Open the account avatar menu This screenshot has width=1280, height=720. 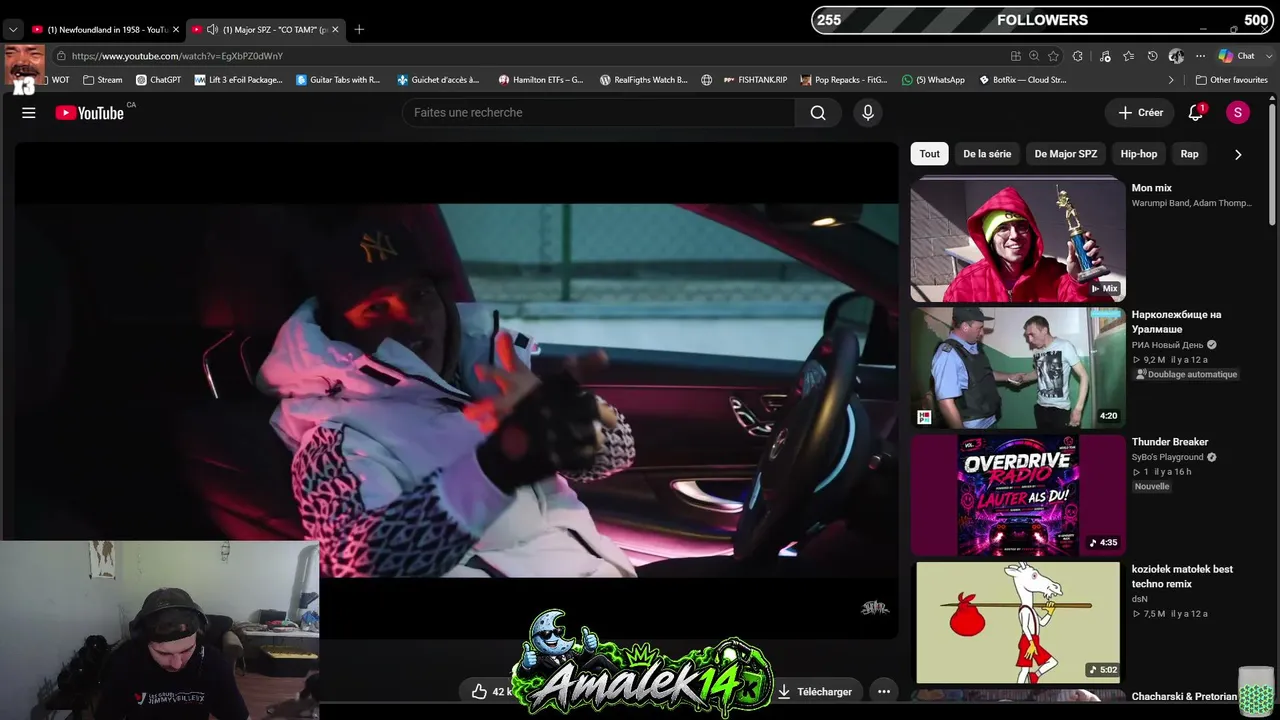click(x=1238, y=113)
